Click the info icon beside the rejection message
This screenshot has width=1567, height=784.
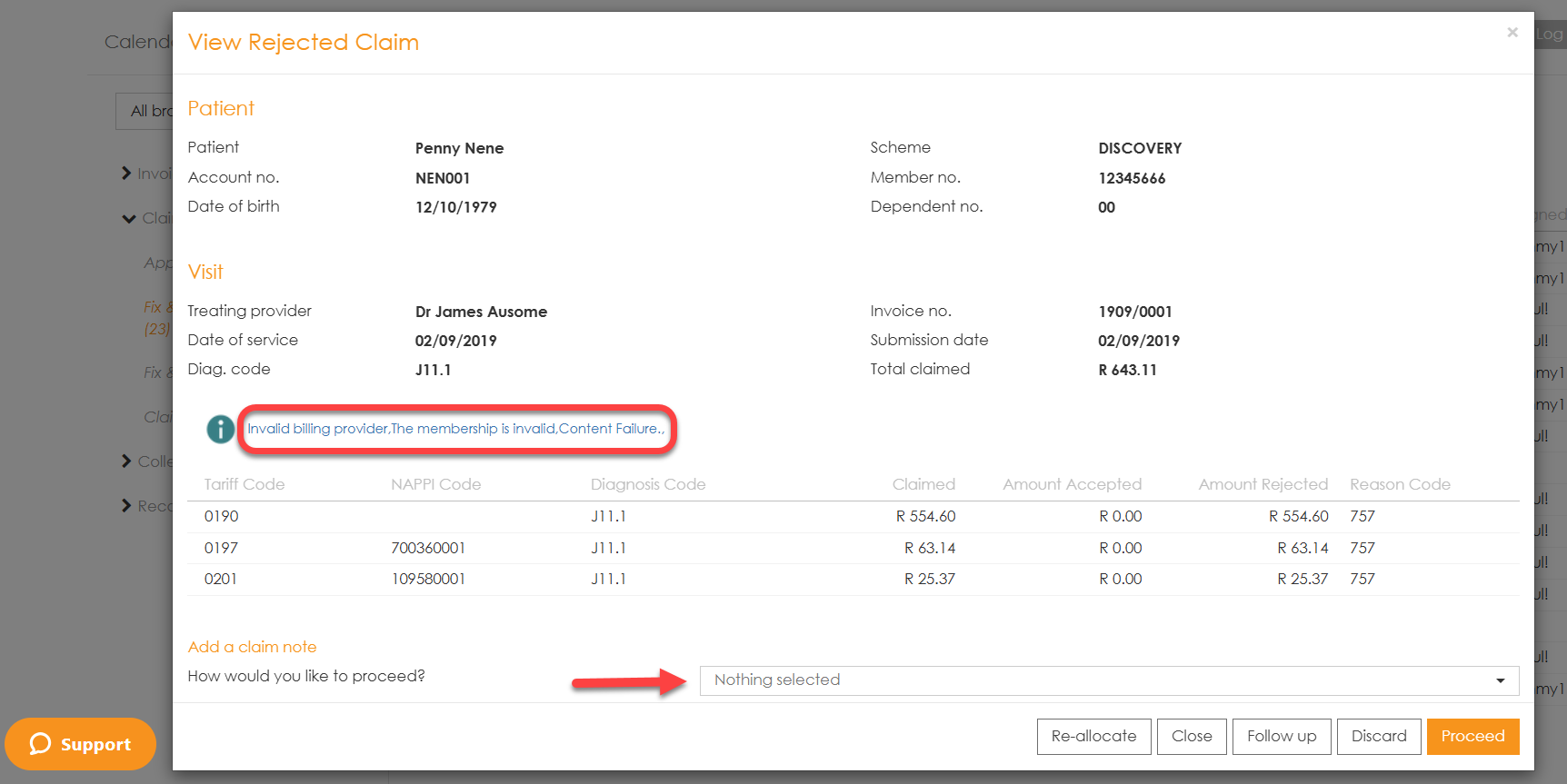click(220, 429)
